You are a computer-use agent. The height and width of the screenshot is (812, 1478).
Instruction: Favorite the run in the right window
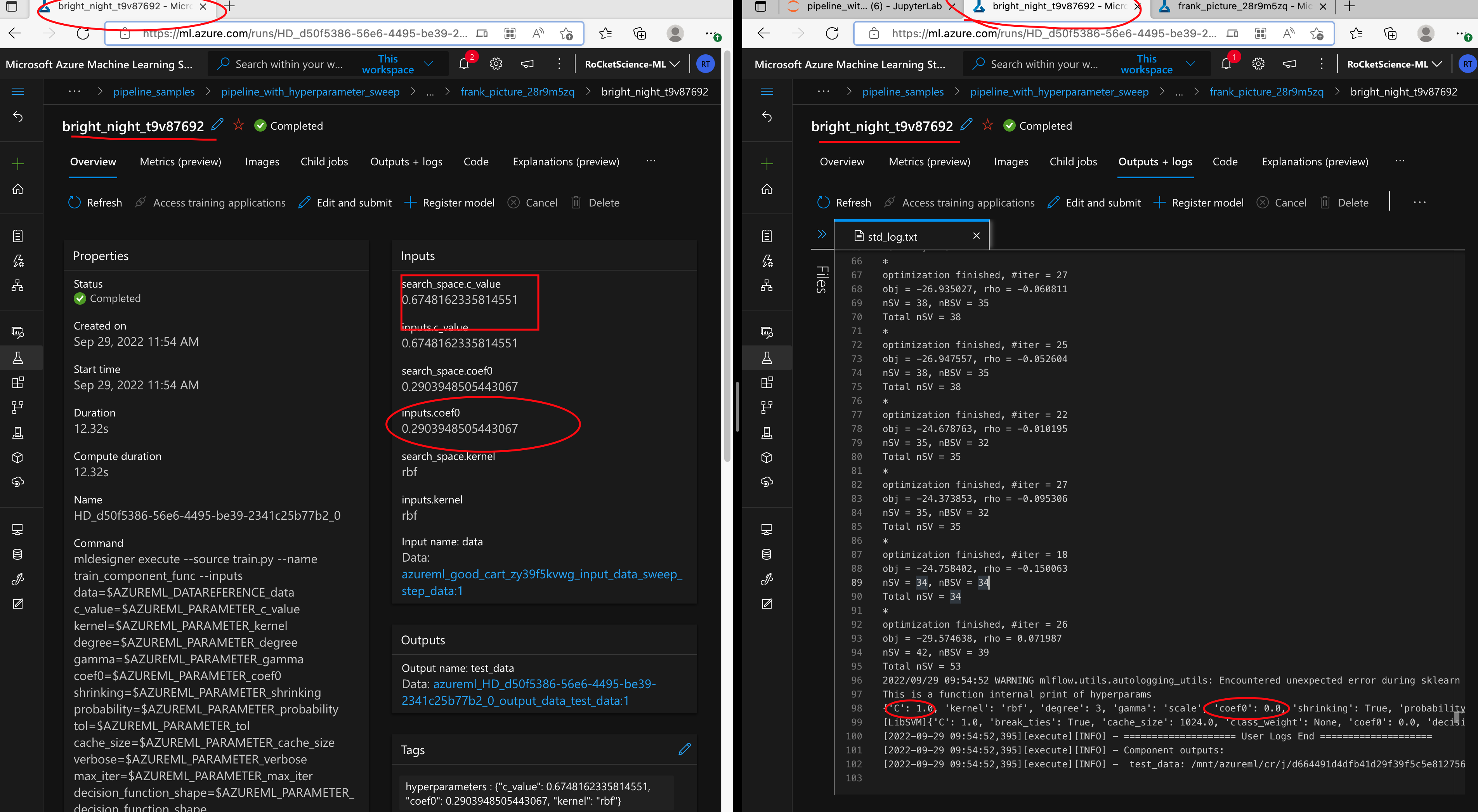coord(987,125)
